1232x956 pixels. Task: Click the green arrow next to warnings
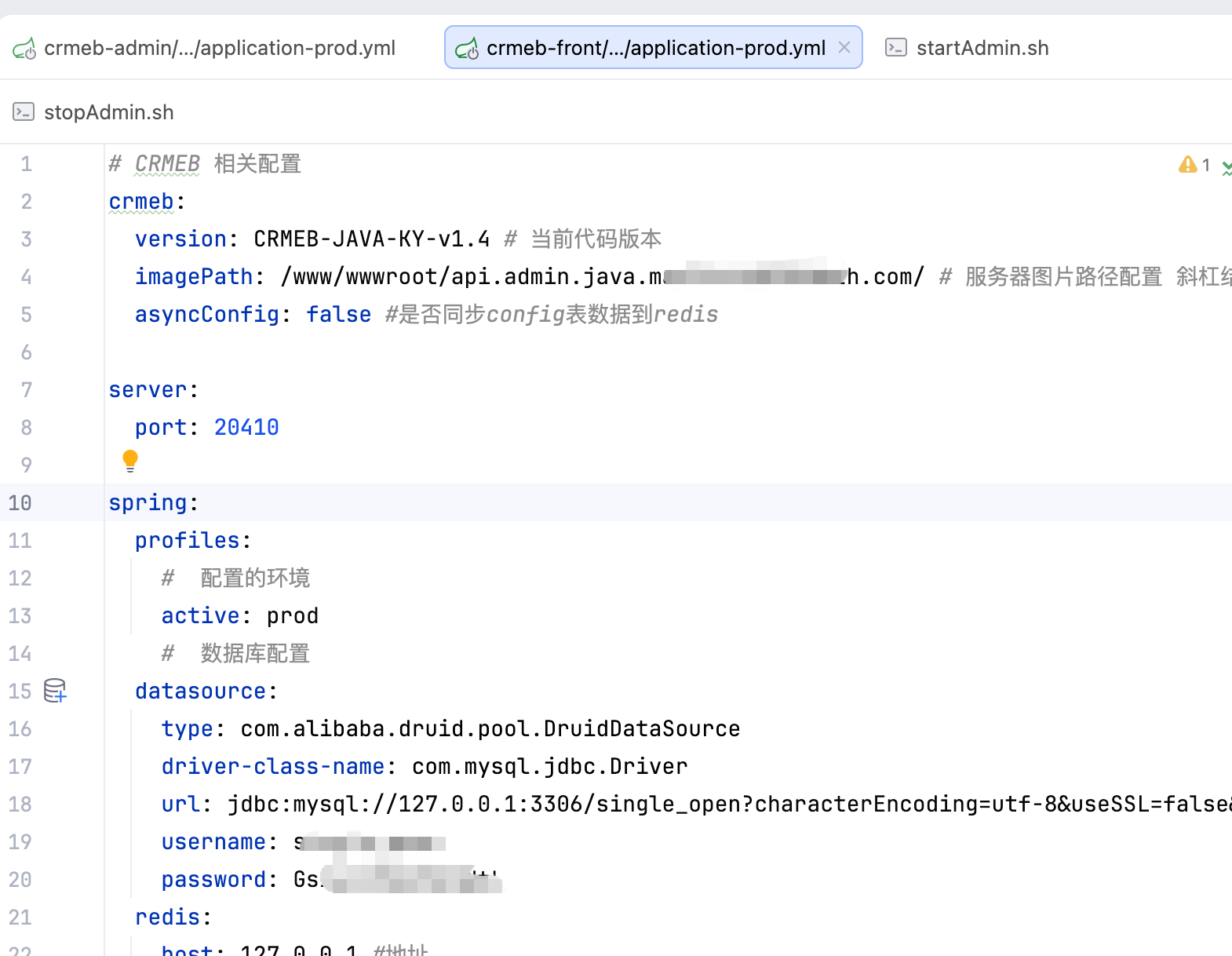click(x=1227, y=166)
